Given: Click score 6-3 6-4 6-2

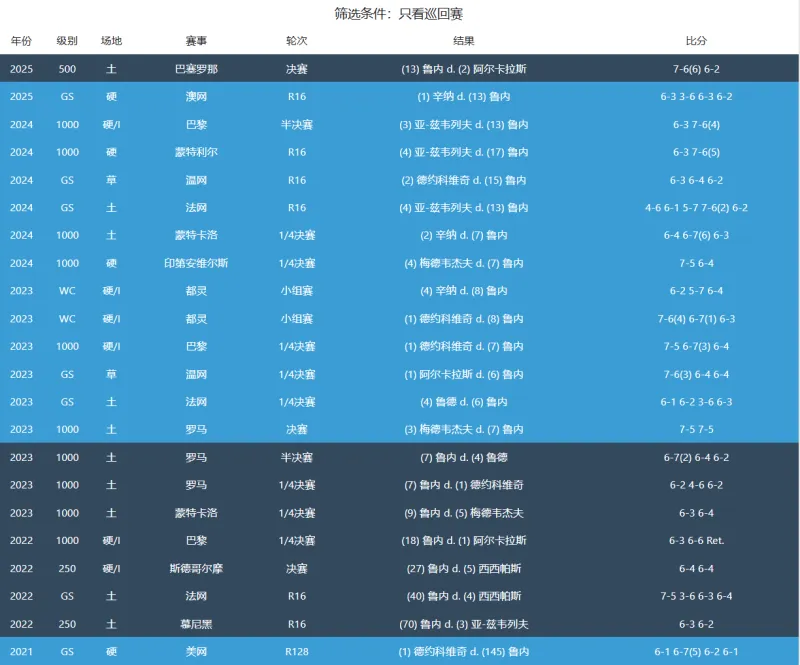Looking at the screenshot, I should click(x=696, y=180).
